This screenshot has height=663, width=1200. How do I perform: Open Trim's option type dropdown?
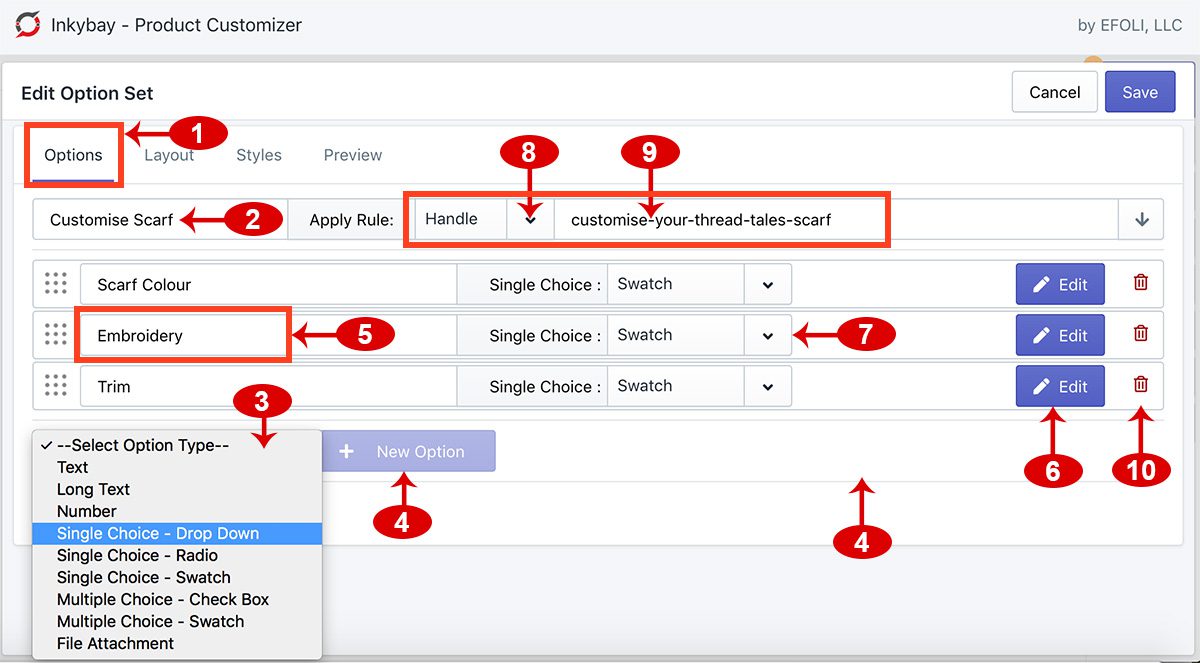769,386
